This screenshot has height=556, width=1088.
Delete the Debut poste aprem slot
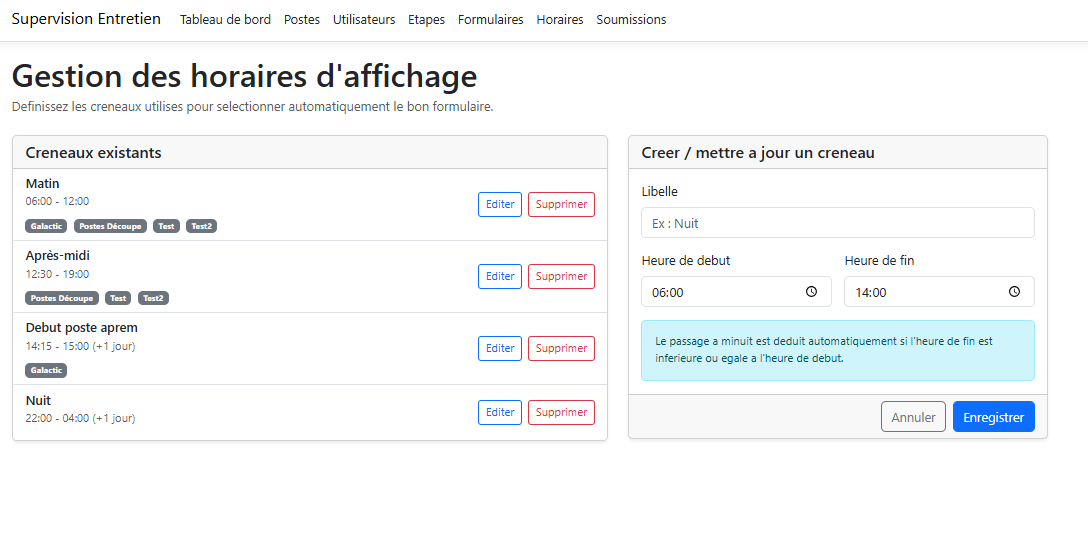coord(561,348)
